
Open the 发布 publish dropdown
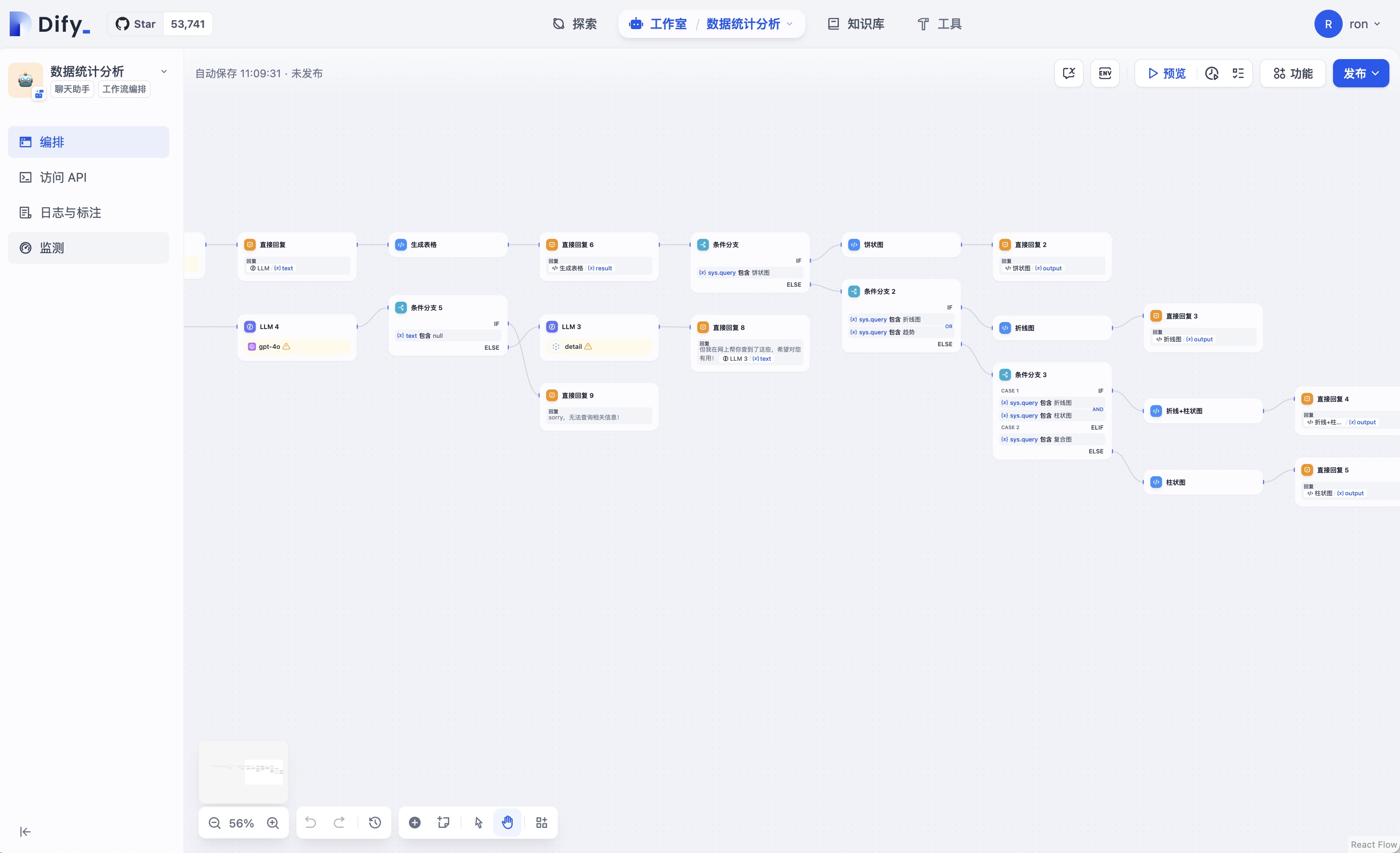[x=1360, y=73]
